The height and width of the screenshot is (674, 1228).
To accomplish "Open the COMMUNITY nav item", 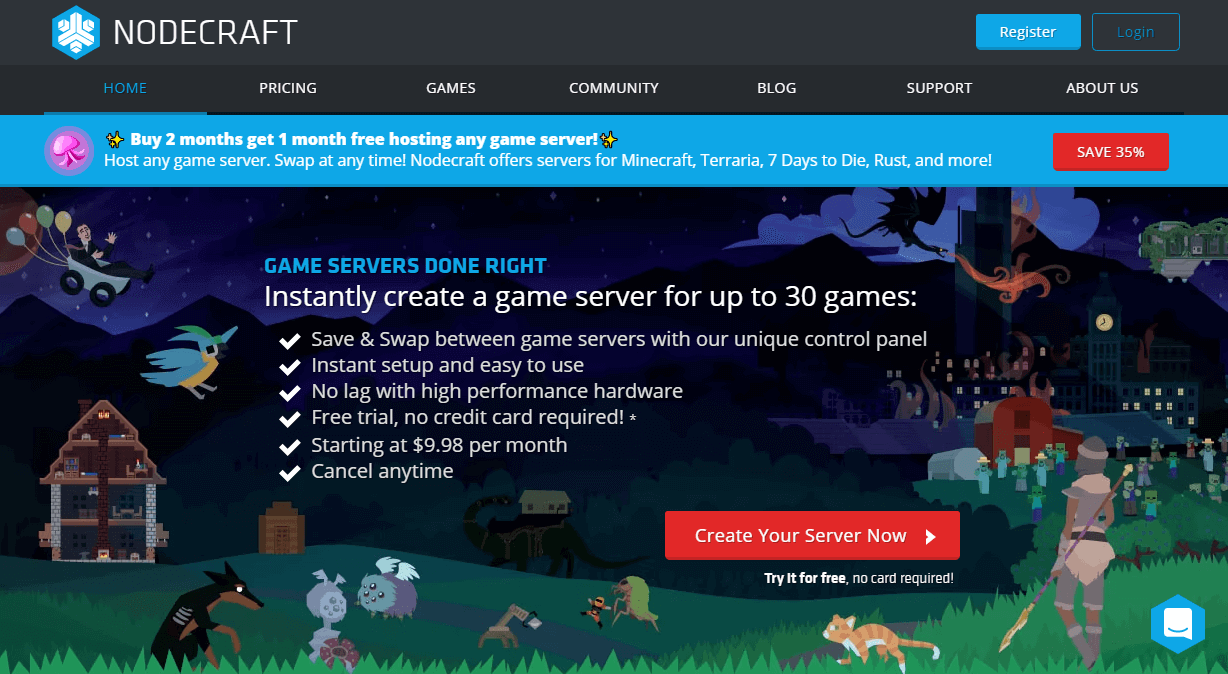I will click(614, 88).
